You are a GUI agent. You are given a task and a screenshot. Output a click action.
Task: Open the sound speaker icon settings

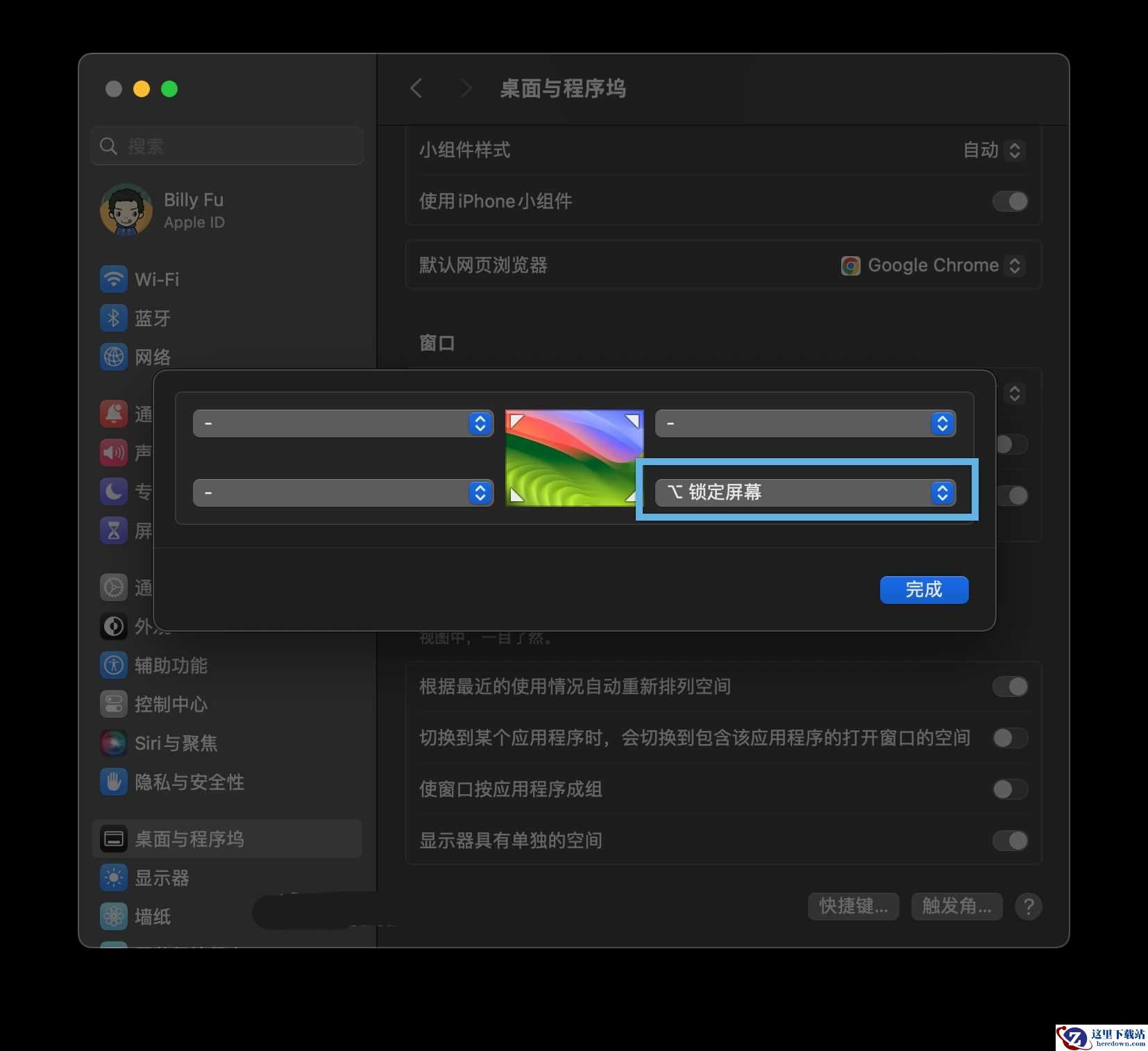click(114, 453)
